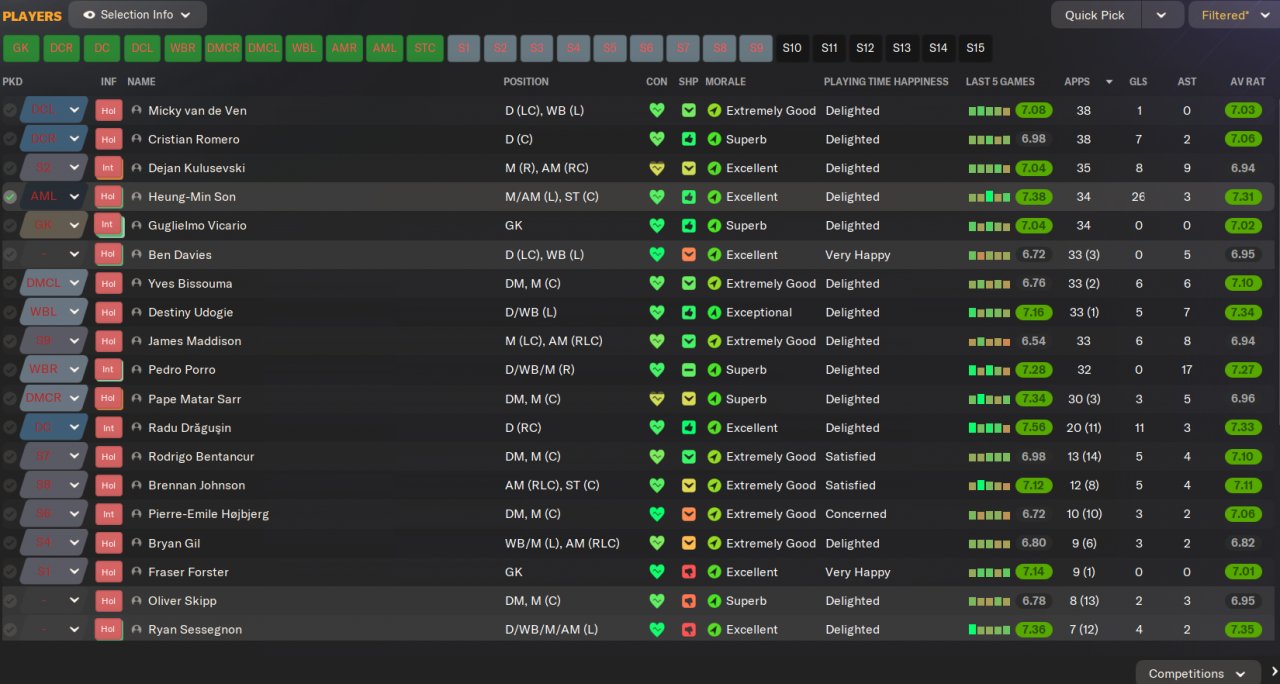Open Oliver Skipp's position picker dropdown
The height and width of the screenshot is (684, 1280).
pyautogui.click(x=74, y=601)
